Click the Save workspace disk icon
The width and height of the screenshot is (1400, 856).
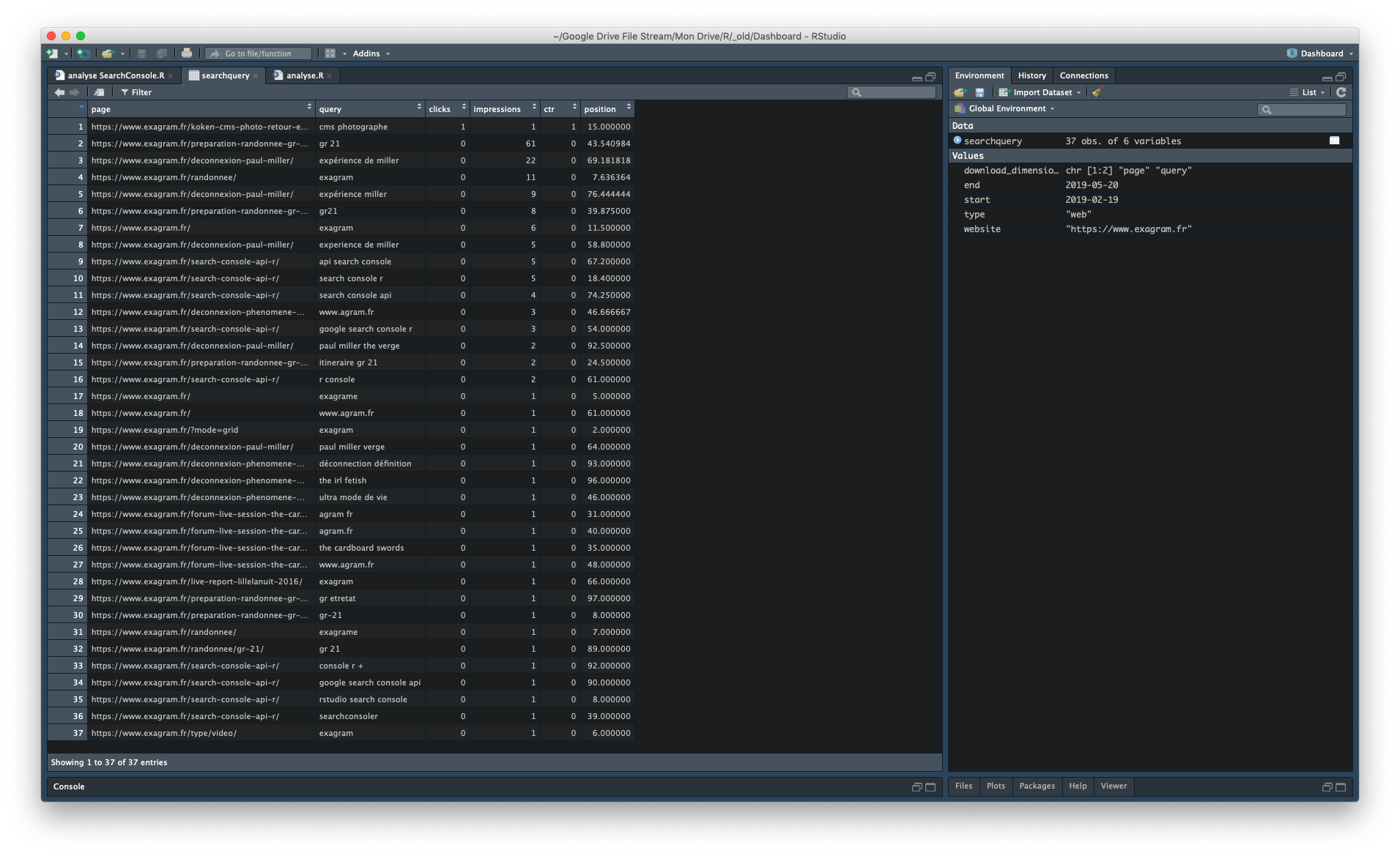tap(979, 92)
